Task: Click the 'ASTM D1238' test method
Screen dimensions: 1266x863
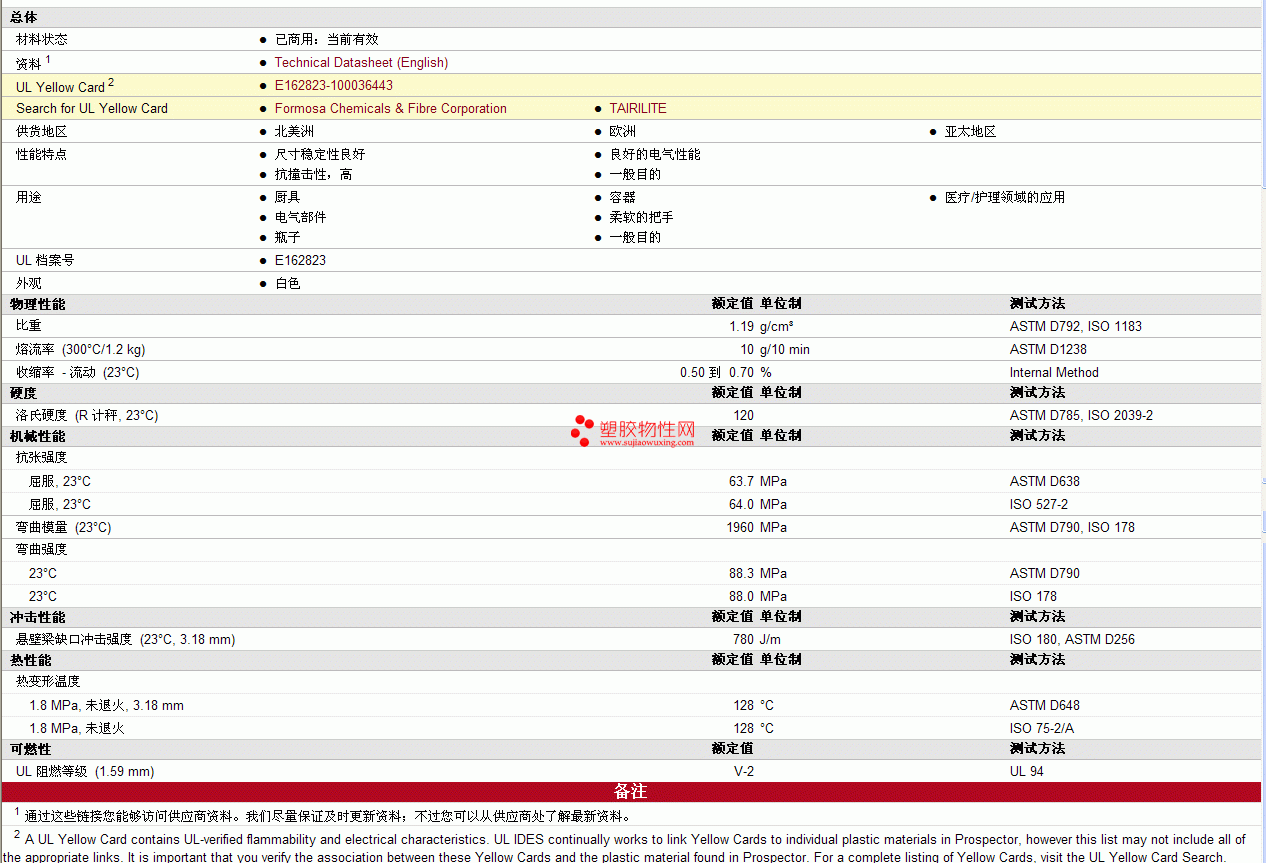Action: coord(1048,349)
